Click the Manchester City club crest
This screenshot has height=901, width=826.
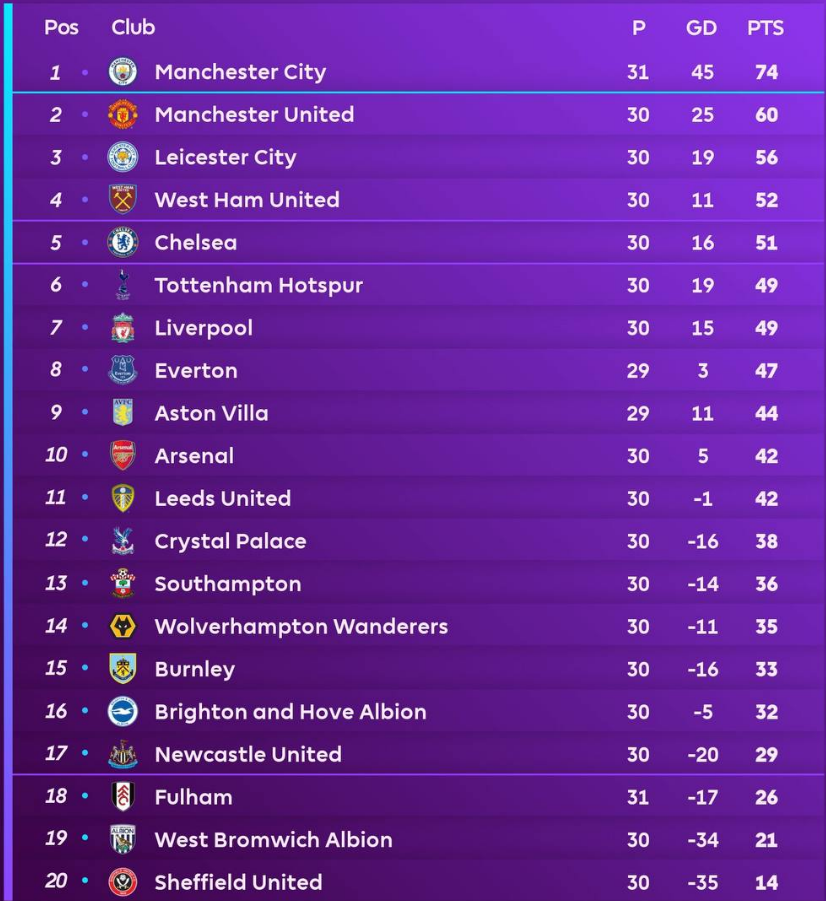[x=122, y=72]
